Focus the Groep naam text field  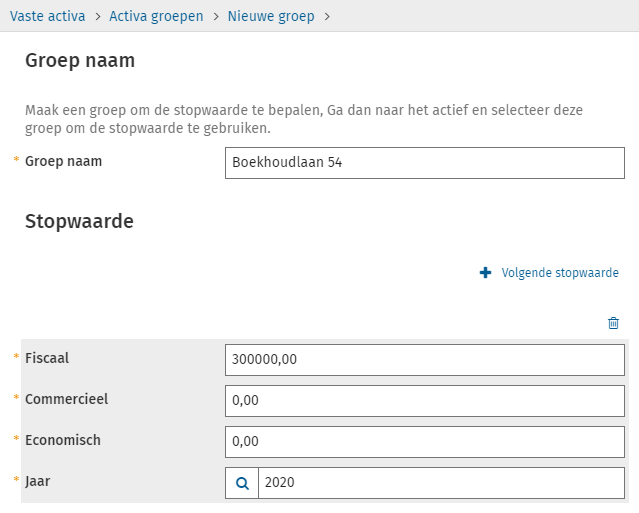pyautogui.click(x=425, y=163)
